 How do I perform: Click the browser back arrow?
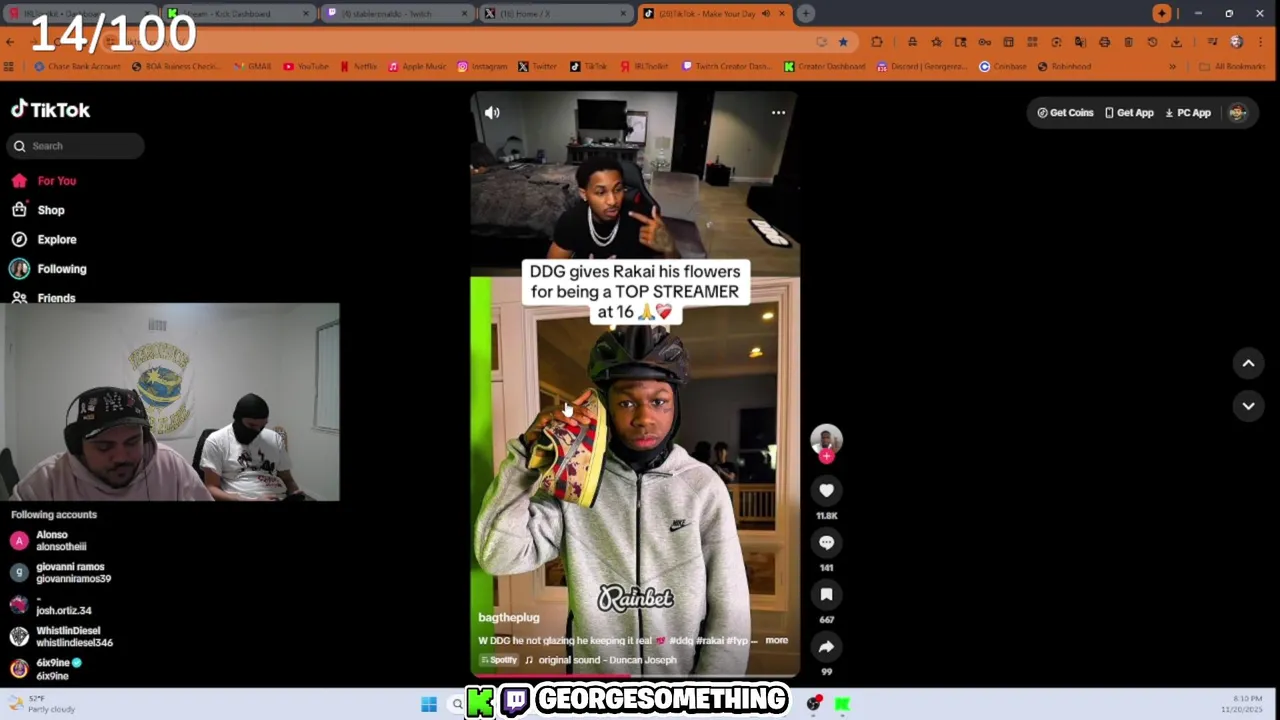click(x=10, y=42)
